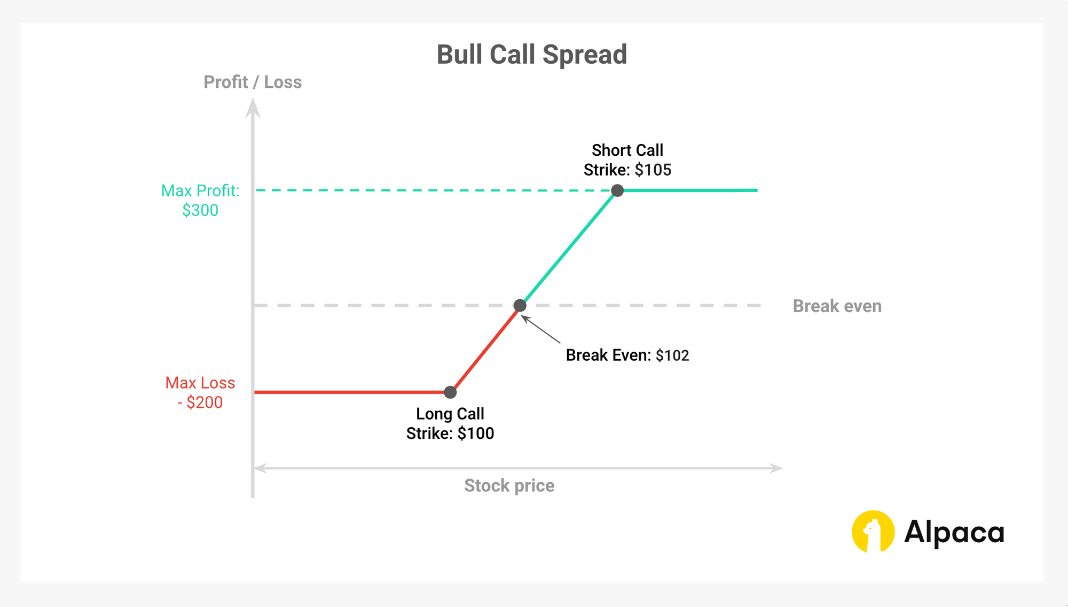
Task: Click the green dashed max profit line
Action: point(430,190)
